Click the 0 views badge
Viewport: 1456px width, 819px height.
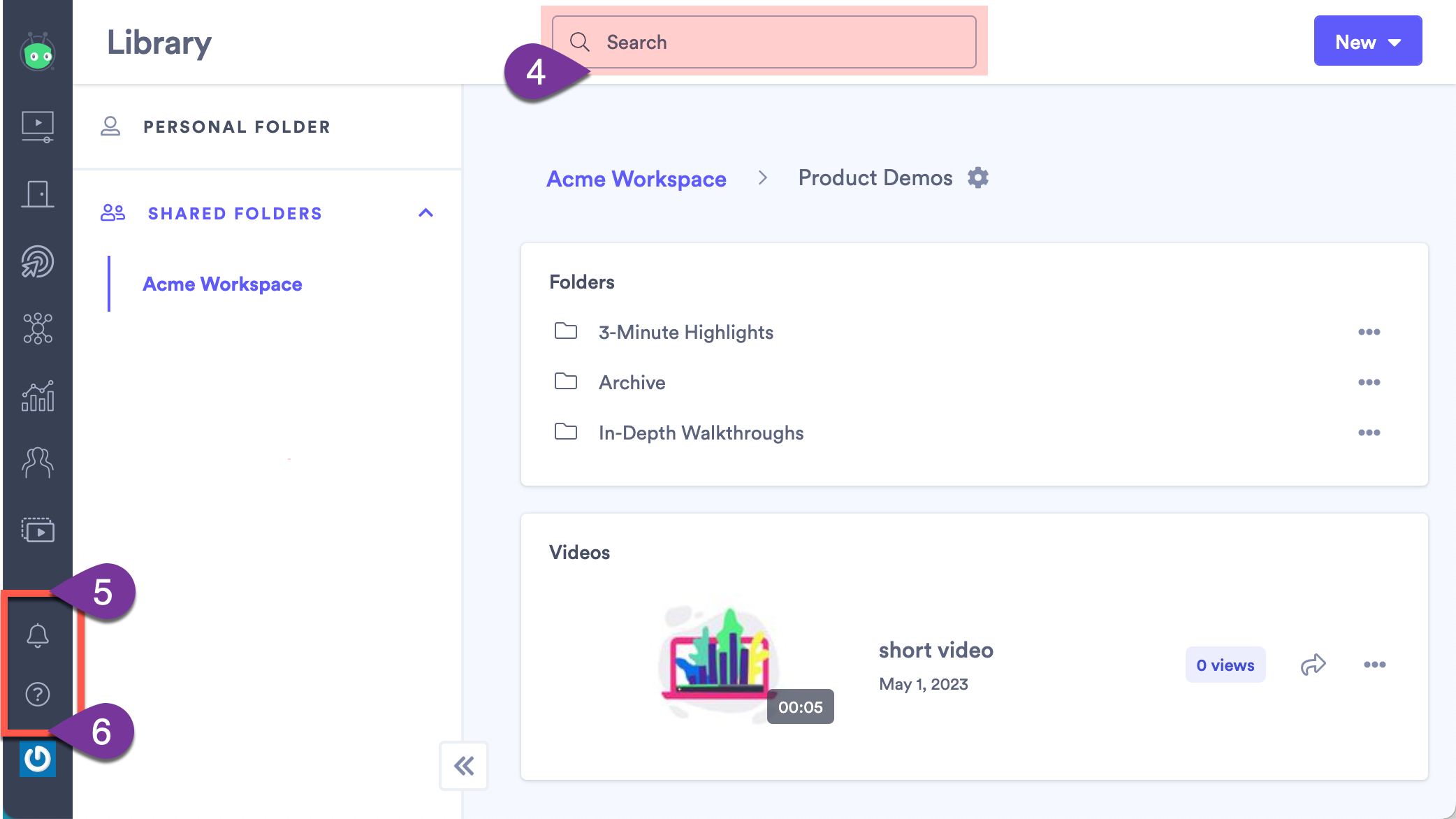(1225, 665)
